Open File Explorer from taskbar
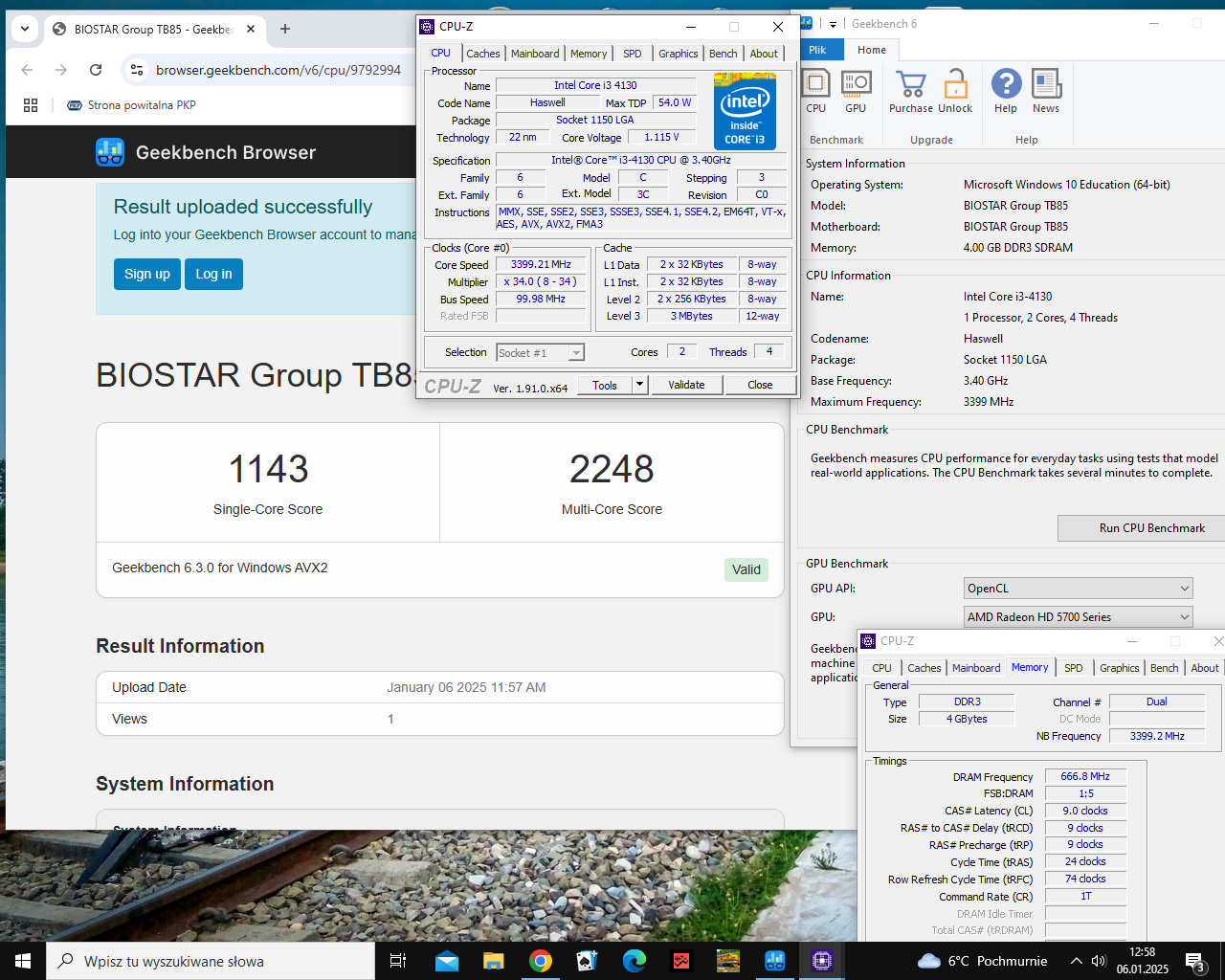Screen dimensions: 1225x980 (493, 961)
